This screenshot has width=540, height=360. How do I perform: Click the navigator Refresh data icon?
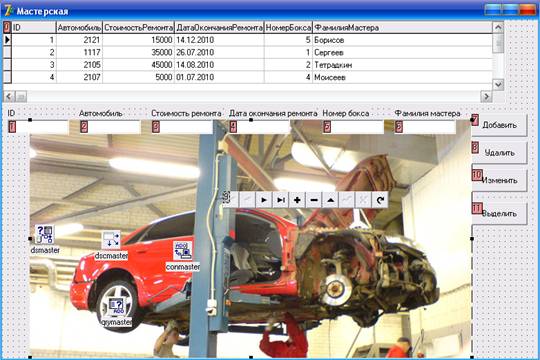tap(380, 200)
